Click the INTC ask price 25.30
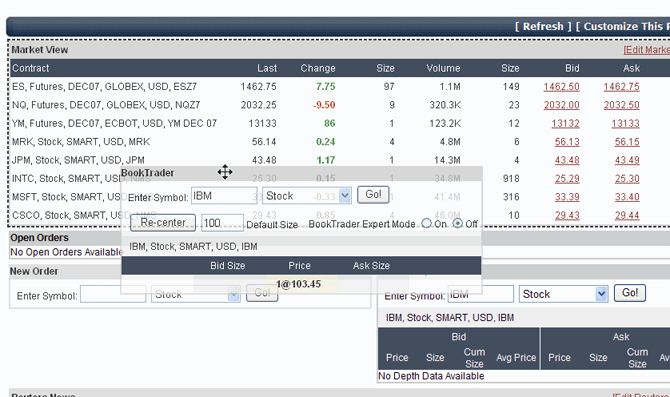The width and height of the screenshot is (670, 397). tap(627, 179)
